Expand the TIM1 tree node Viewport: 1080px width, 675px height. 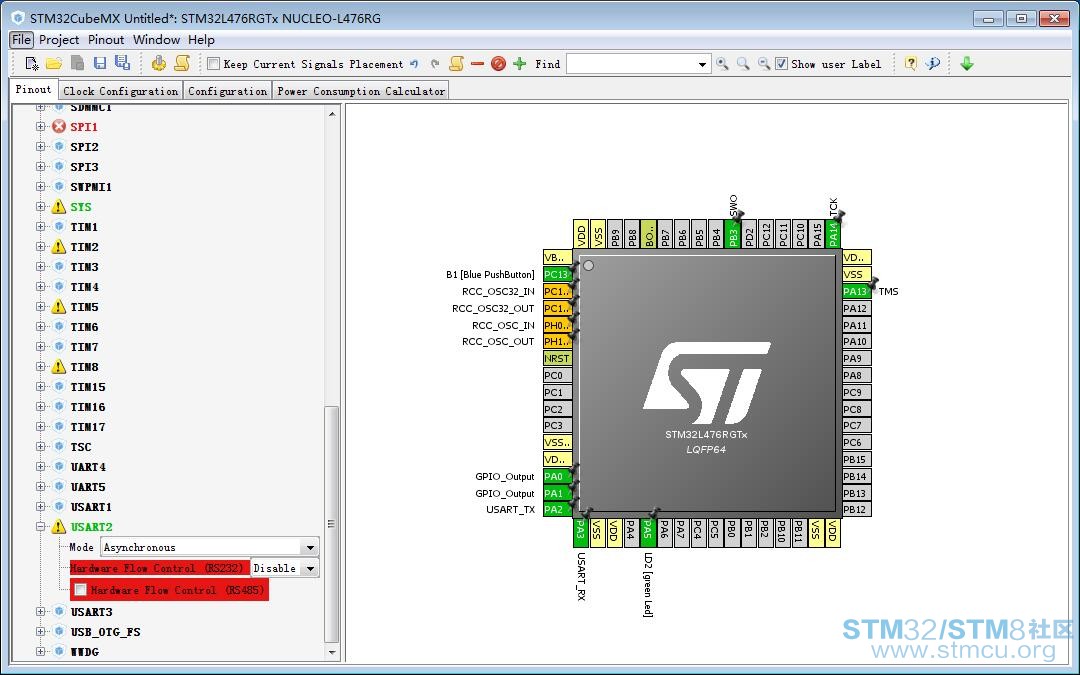coord(41,227)
